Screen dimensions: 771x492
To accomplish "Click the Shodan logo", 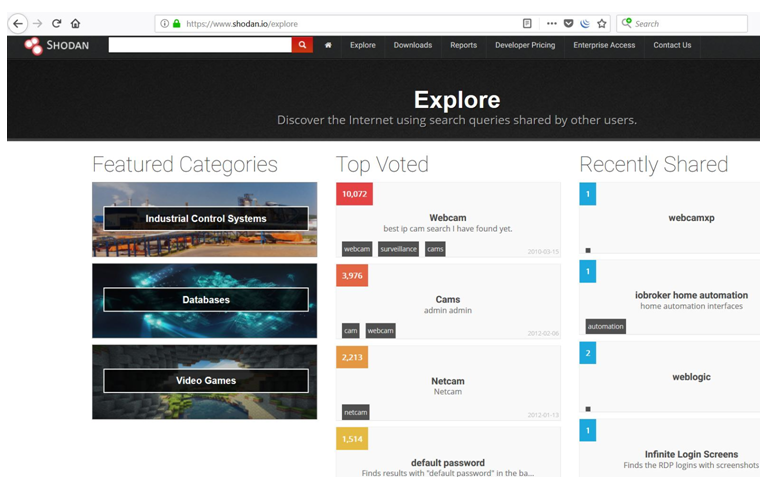I will [x=57, y=45].
